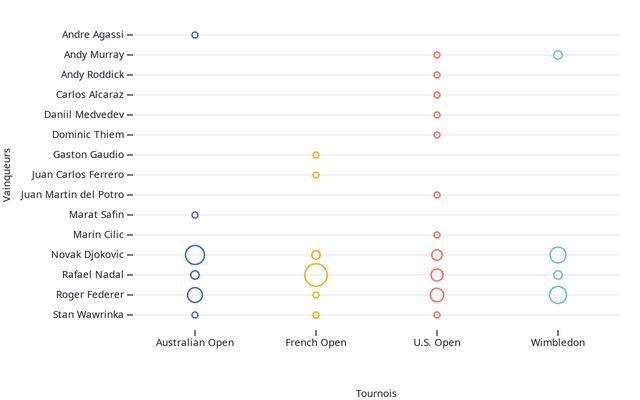
Task: Select Juan Carlos Ferrero's French Open point
Action: pos(316,175)
